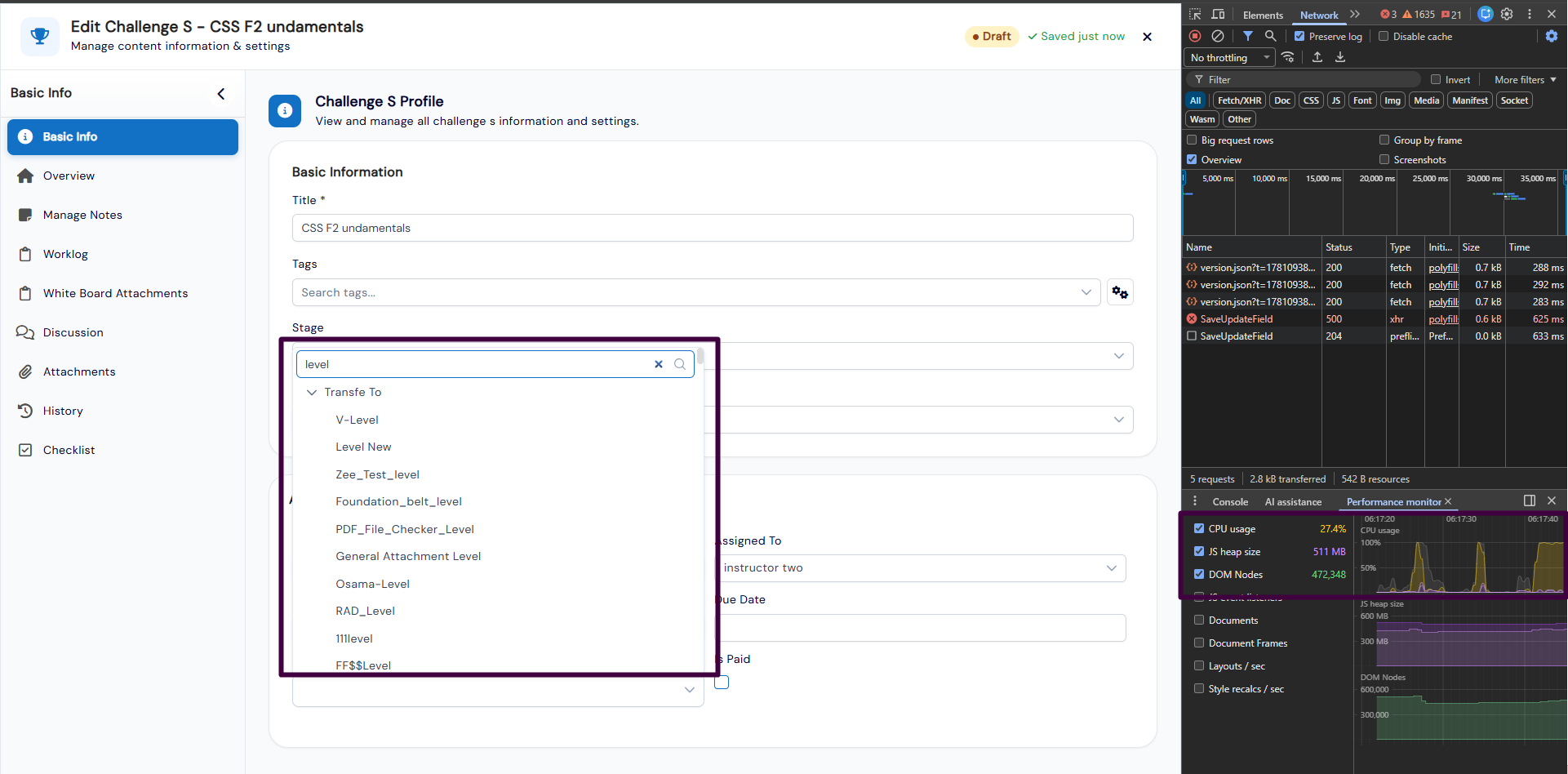Select V-Level option
The height and width of the screenshot is (774, 1568).
click(357, 420)
